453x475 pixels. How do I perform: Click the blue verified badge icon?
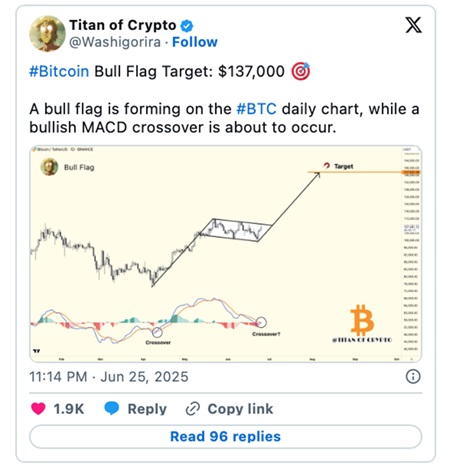pos(187,26)
